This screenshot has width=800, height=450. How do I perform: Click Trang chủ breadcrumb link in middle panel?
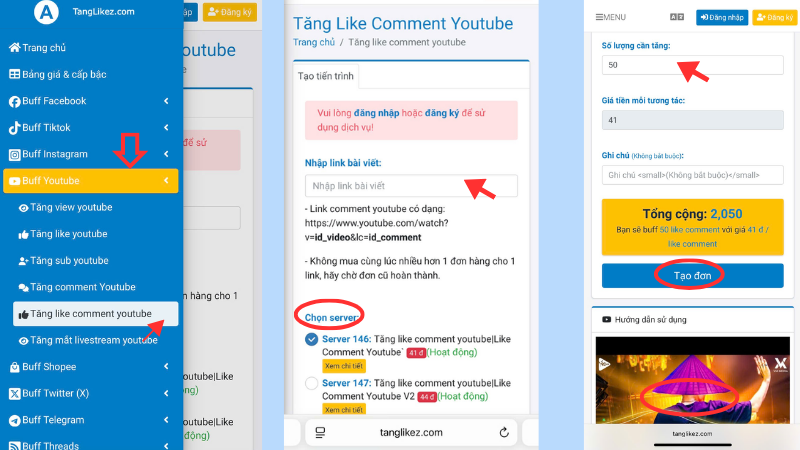click(x=314, y=42)
